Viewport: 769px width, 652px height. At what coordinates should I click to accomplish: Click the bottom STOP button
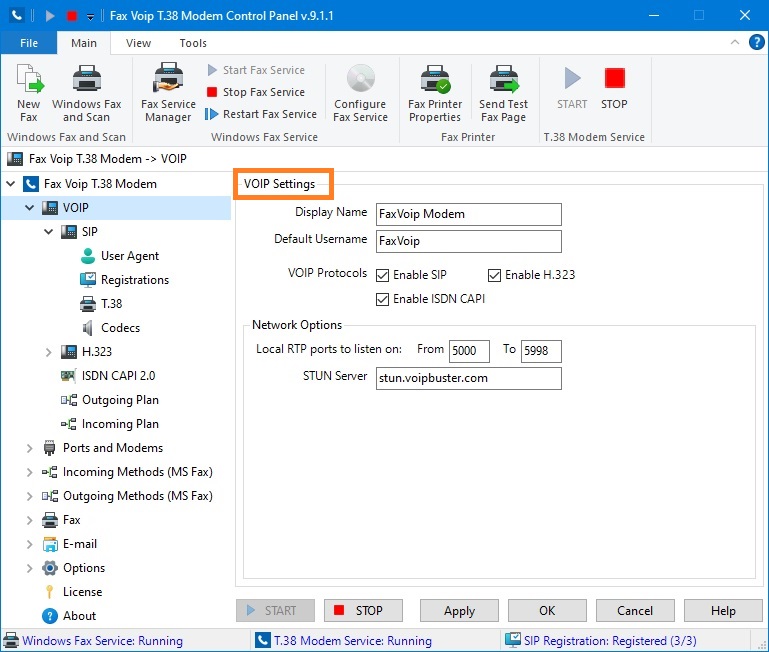363,611
